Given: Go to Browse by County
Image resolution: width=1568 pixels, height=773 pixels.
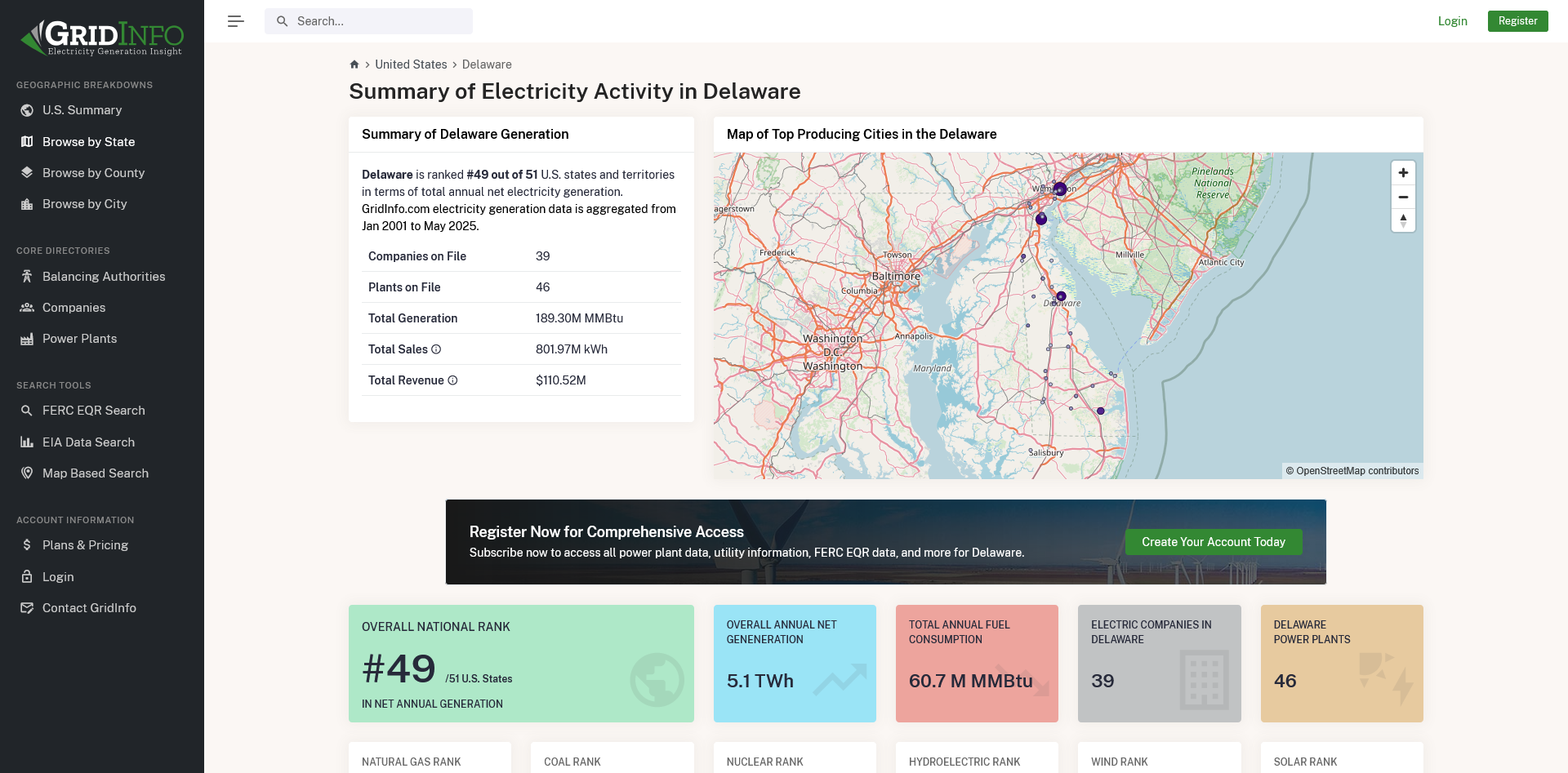Looking at the screenshot, I should (x=93, y=173).
